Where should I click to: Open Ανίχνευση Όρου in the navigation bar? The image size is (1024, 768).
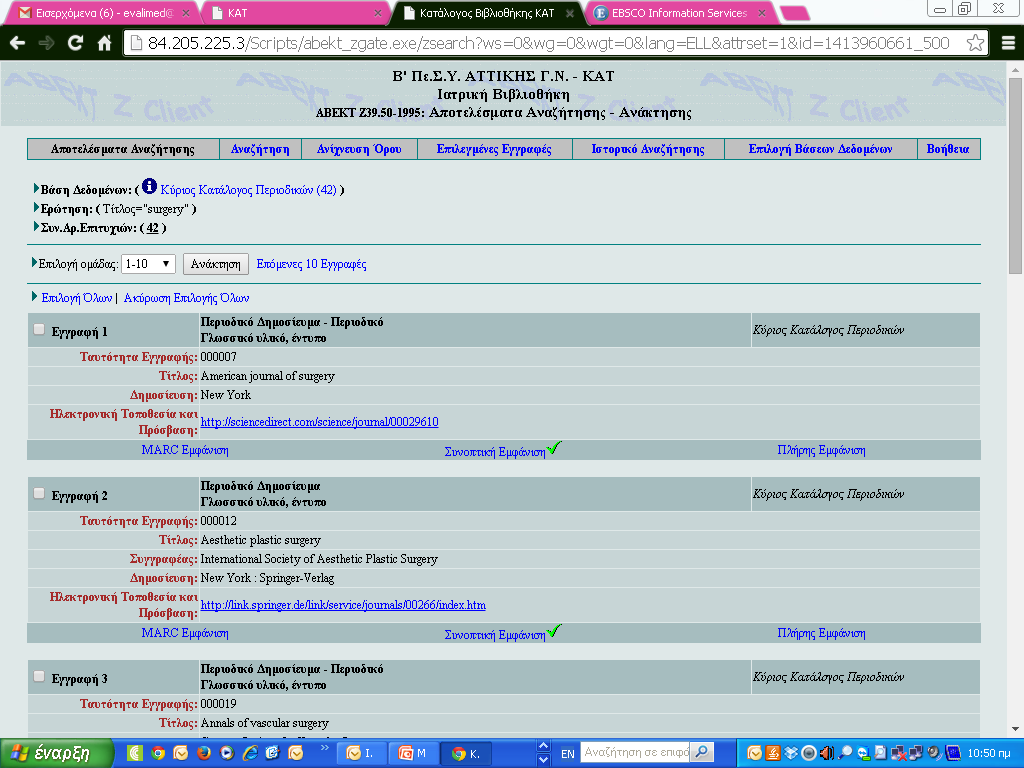[359, 149]
